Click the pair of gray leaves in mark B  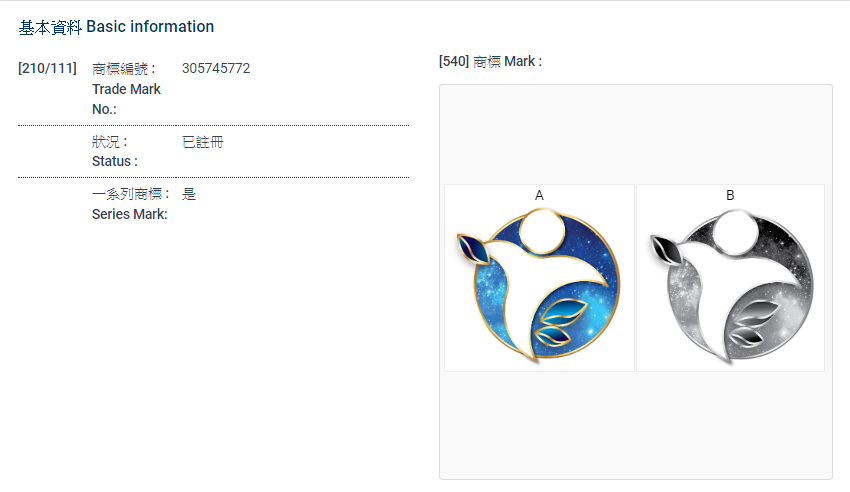[750, 322]
